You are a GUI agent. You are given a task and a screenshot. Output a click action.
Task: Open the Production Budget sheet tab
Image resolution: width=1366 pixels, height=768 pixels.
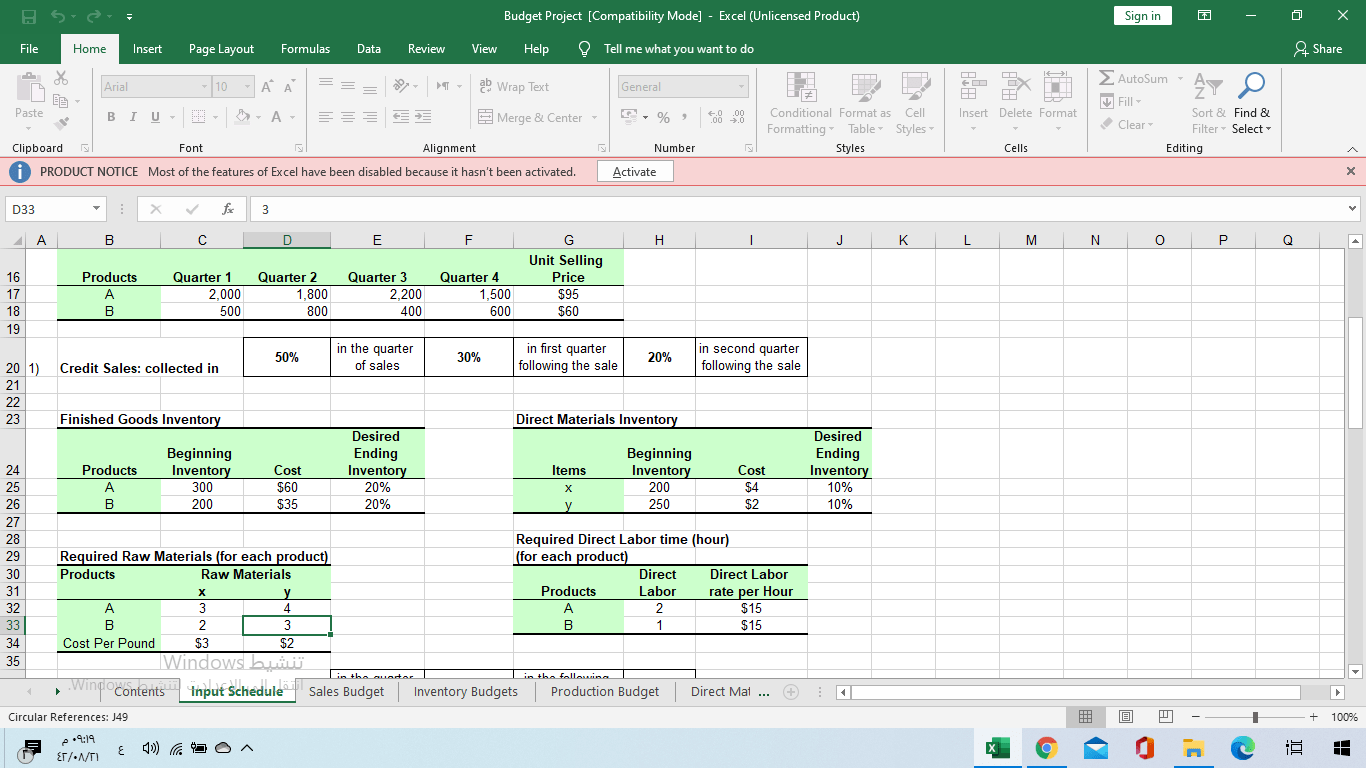[x=605, y=691]
